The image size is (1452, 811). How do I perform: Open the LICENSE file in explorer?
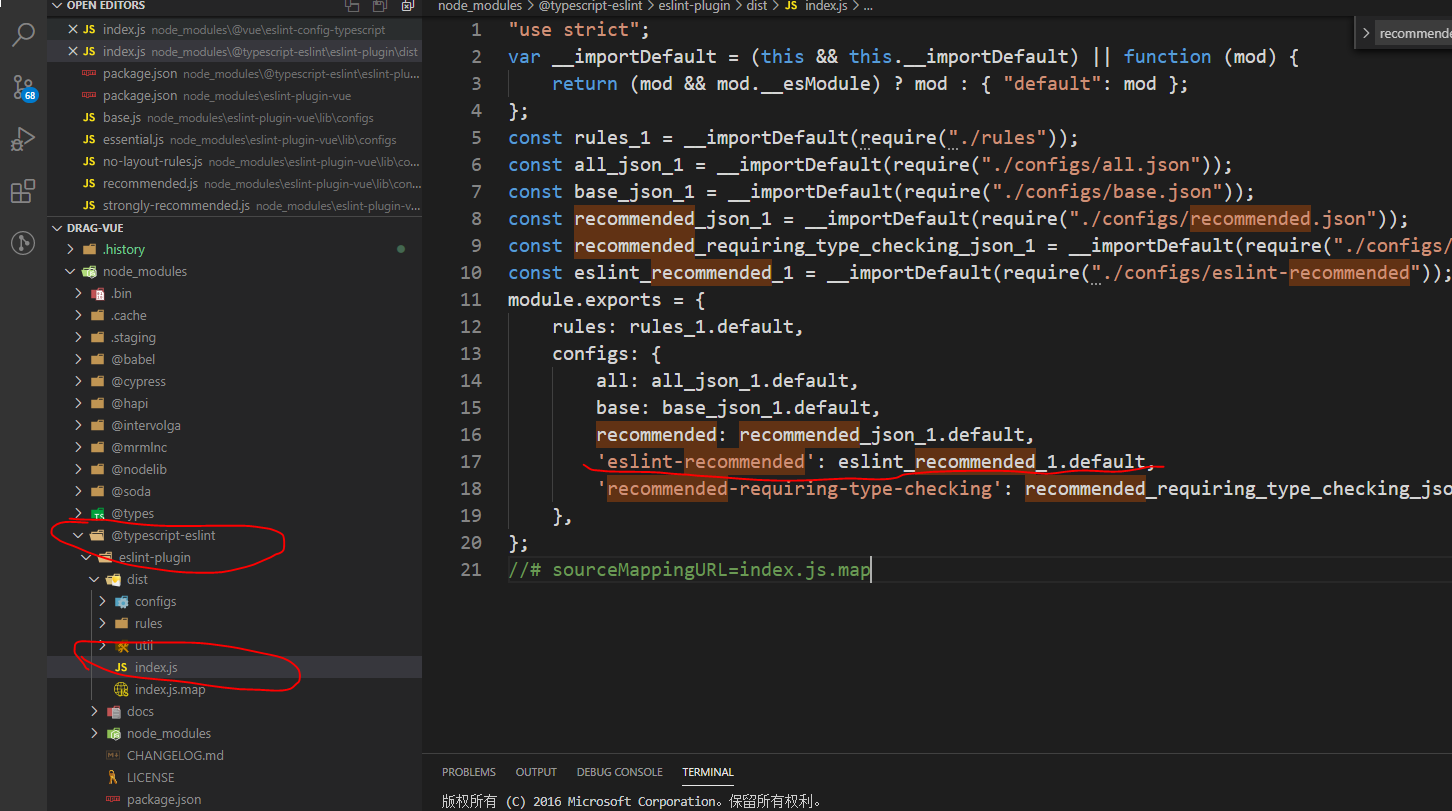pyautogui.click(x=234, y=777)
